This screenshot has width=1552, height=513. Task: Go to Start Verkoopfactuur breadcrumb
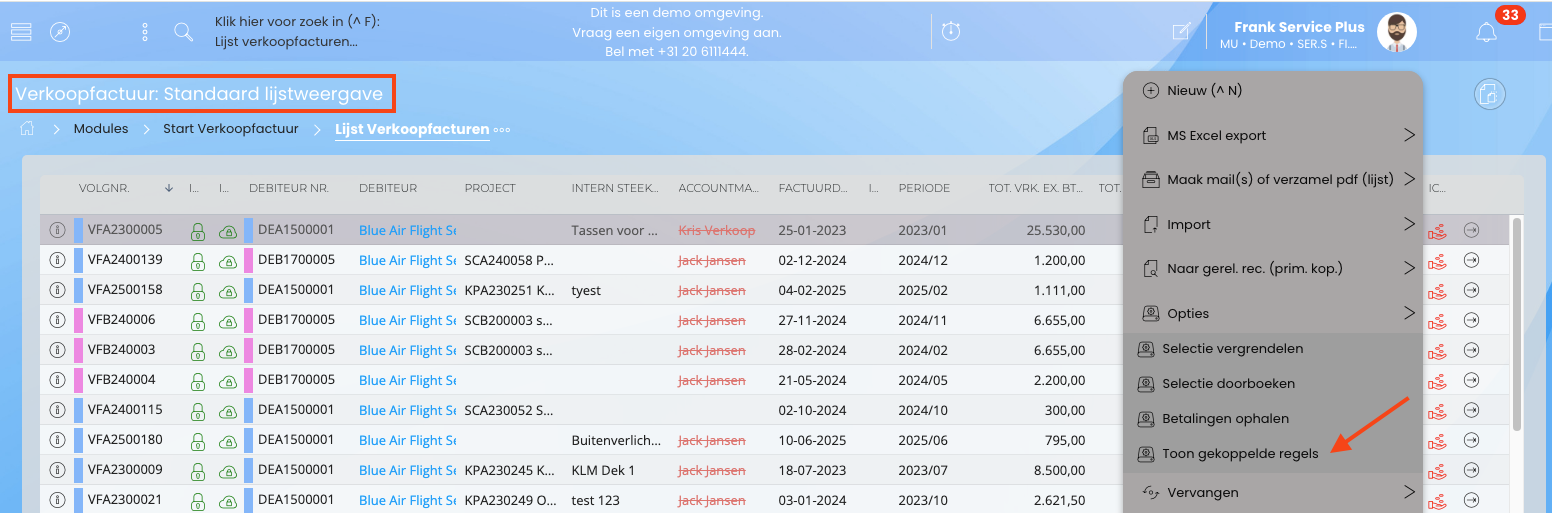pos(231,129)
